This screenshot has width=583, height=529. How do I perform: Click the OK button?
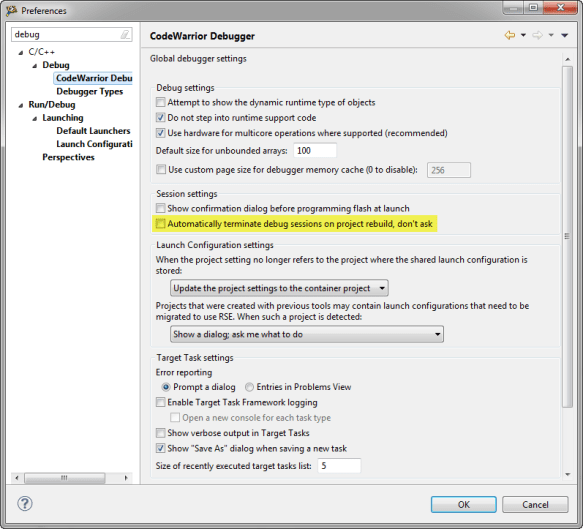point(464,504)
